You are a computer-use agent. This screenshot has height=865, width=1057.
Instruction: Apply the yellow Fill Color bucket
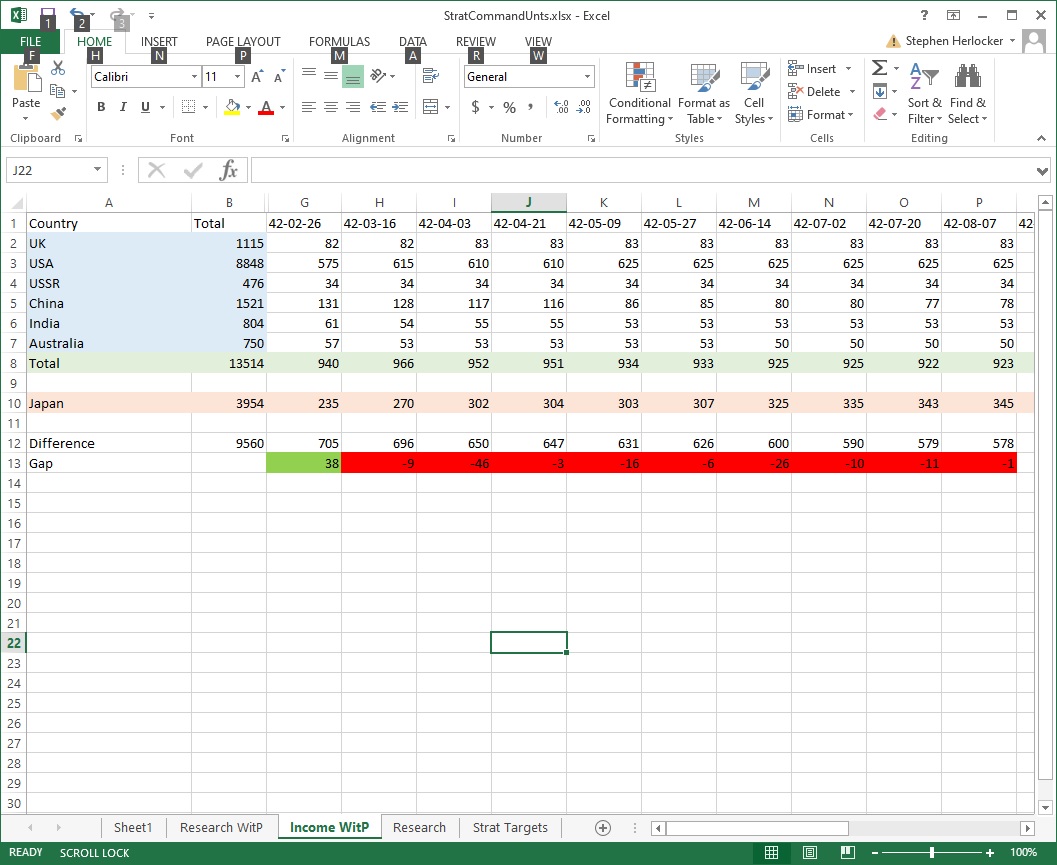tap(233, 107)
